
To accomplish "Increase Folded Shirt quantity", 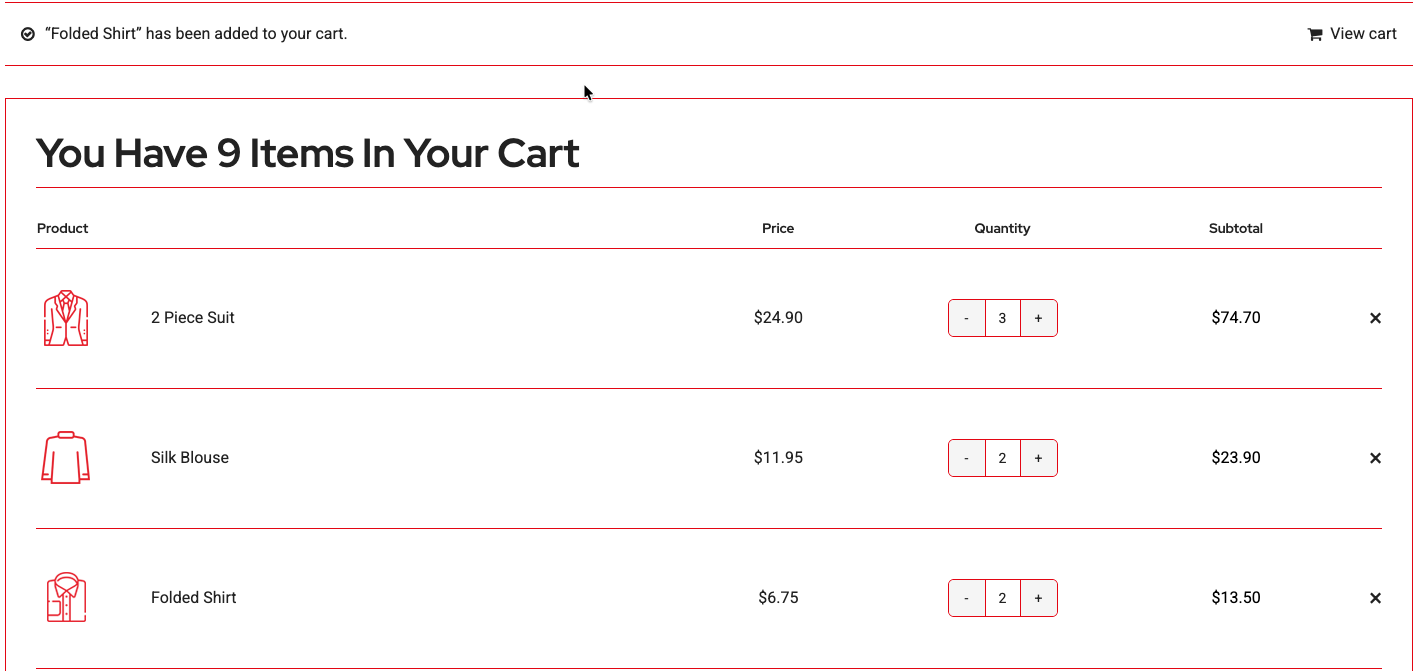I will [x=1038, y=598].
